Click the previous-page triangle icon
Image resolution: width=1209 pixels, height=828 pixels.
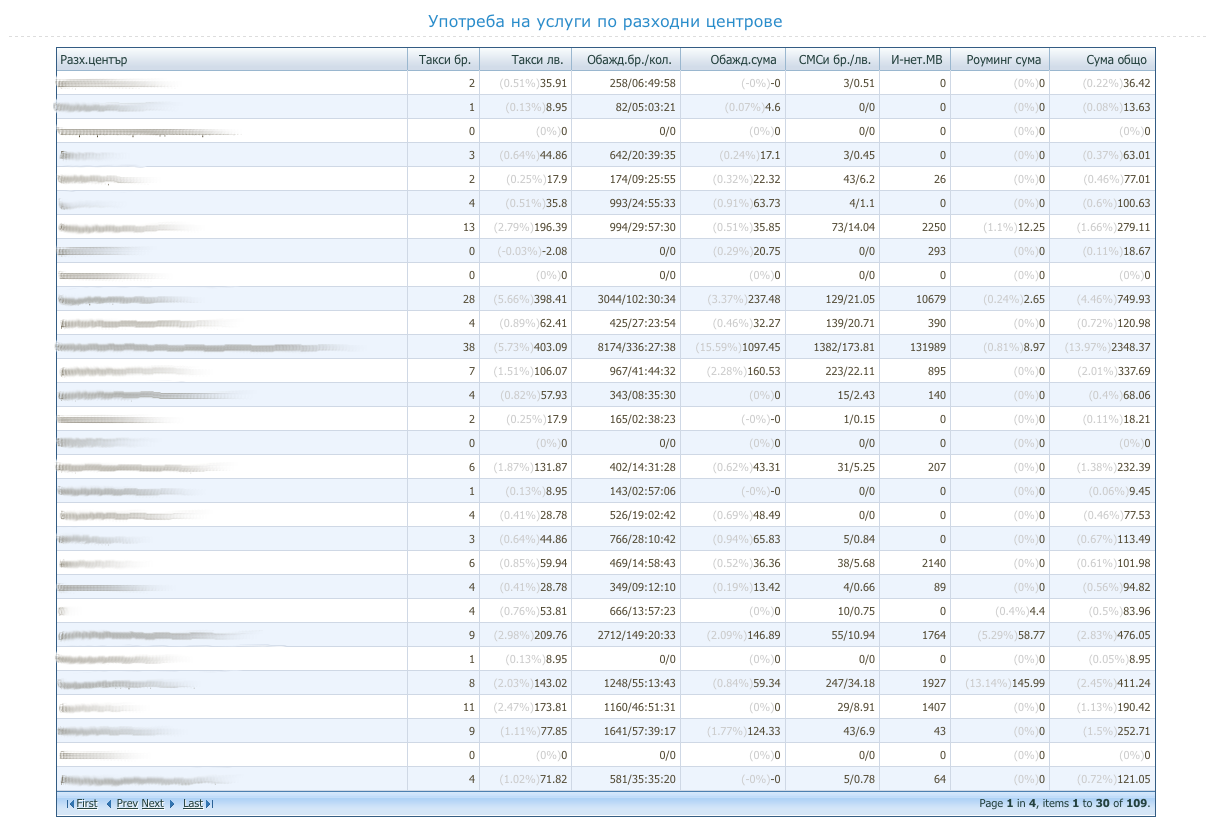109,804
